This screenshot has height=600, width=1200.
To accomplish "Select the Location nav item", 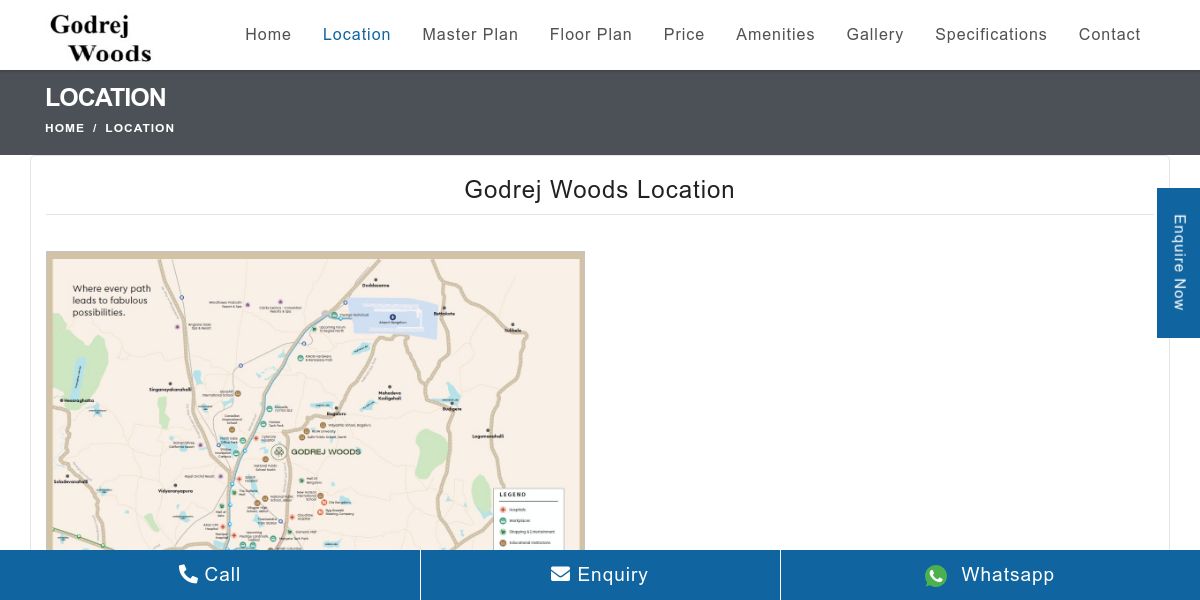I will click(357, 34).
